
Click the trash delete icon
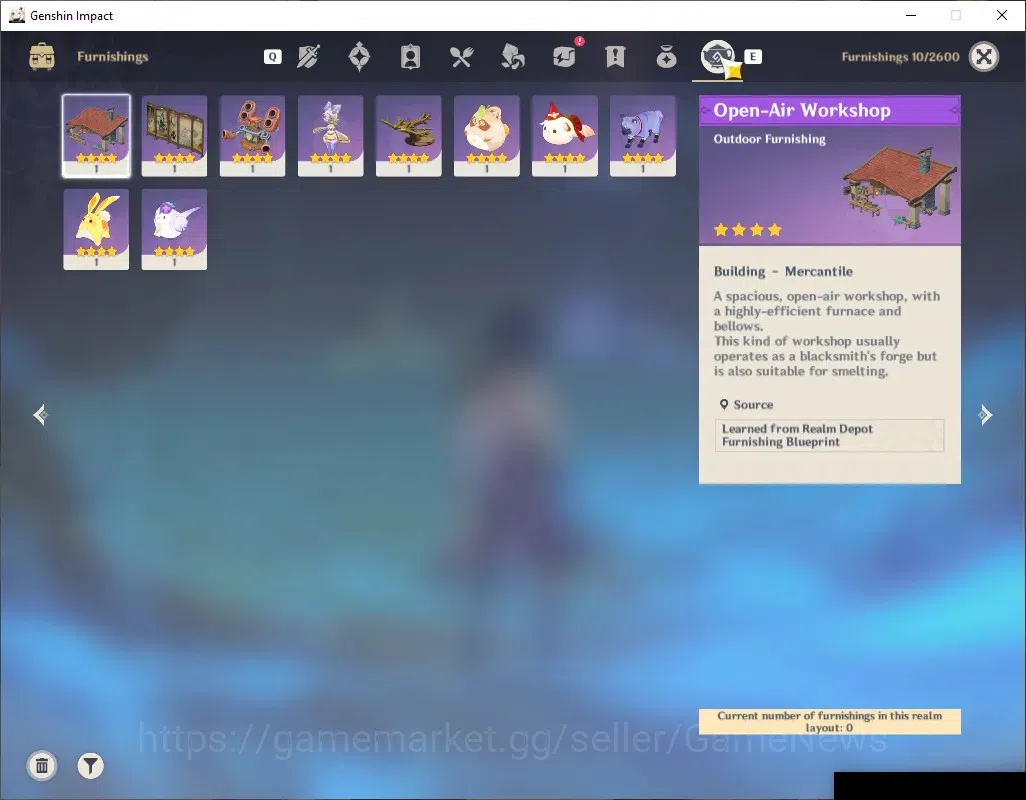tap(42, 766)
